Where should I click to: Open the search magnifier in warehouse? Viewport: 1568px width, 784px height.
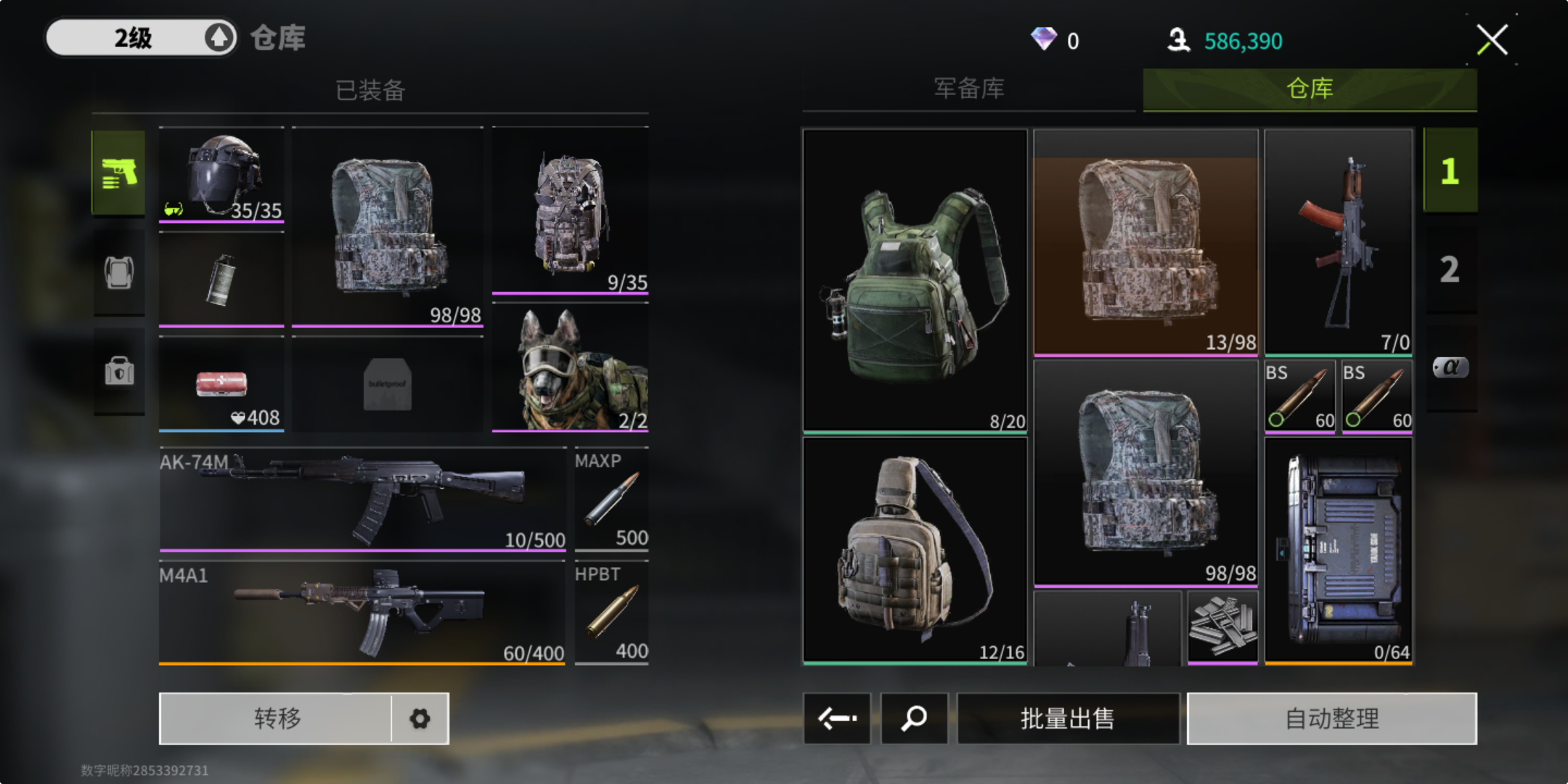click(x=914, y=718)
